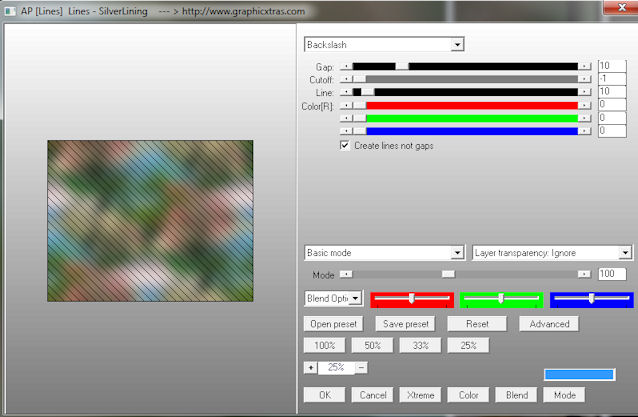Click the Blend button
Image resolution: width=638 pixels, height=417 pixels.
coord(516,395)
